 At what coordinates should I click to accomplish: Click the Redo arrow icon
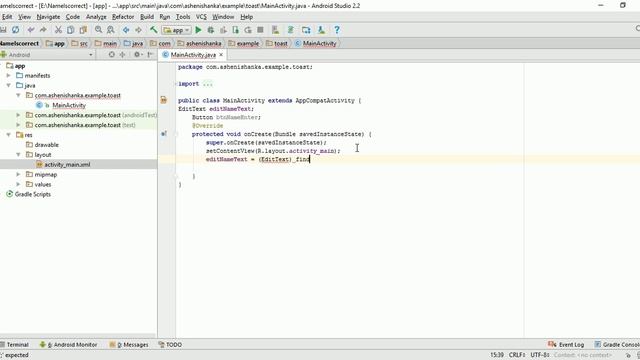[43, 30]
